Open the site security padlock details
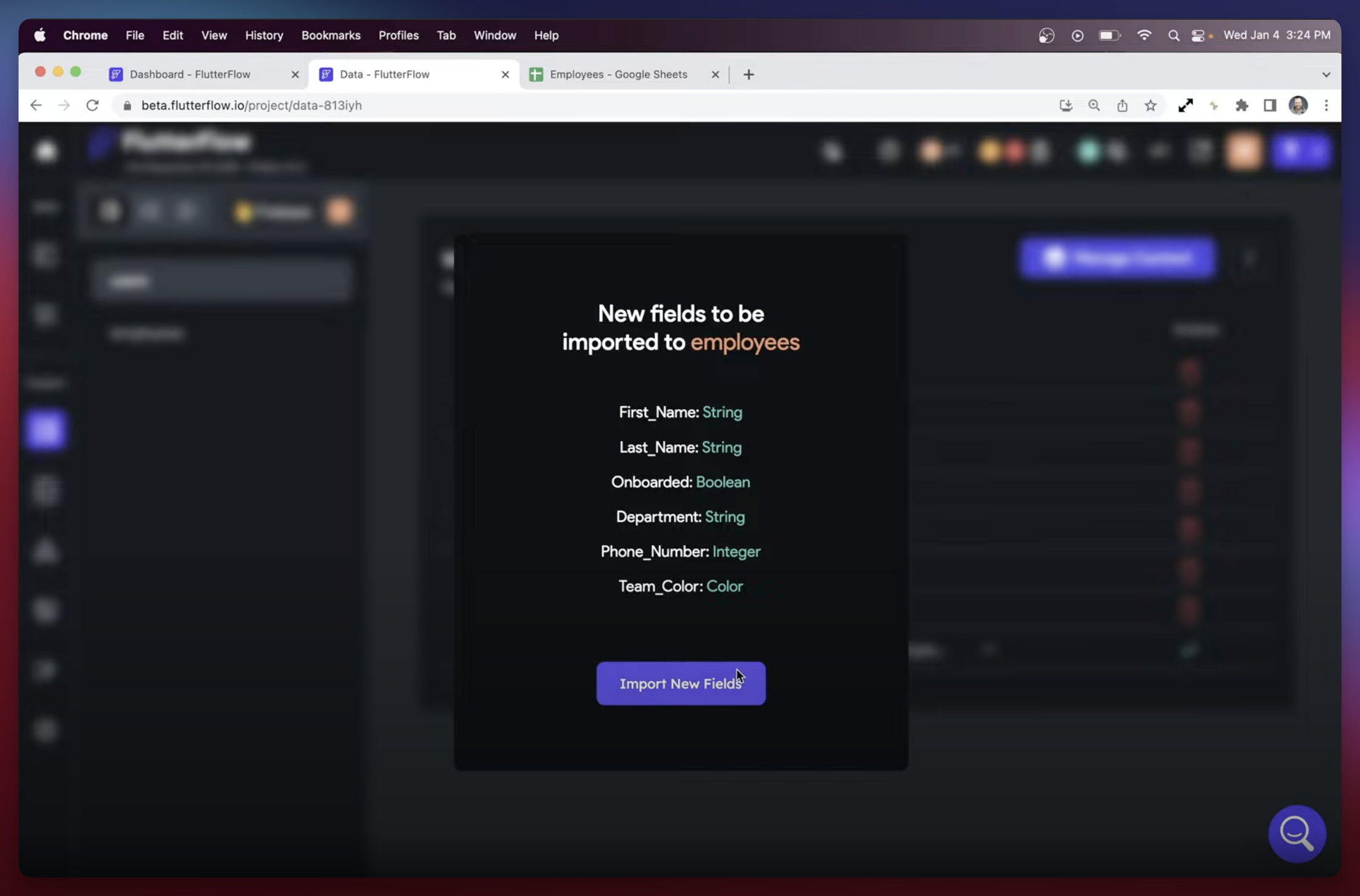Viewport: 1360px width, 896px height. [x=127, y=105]
